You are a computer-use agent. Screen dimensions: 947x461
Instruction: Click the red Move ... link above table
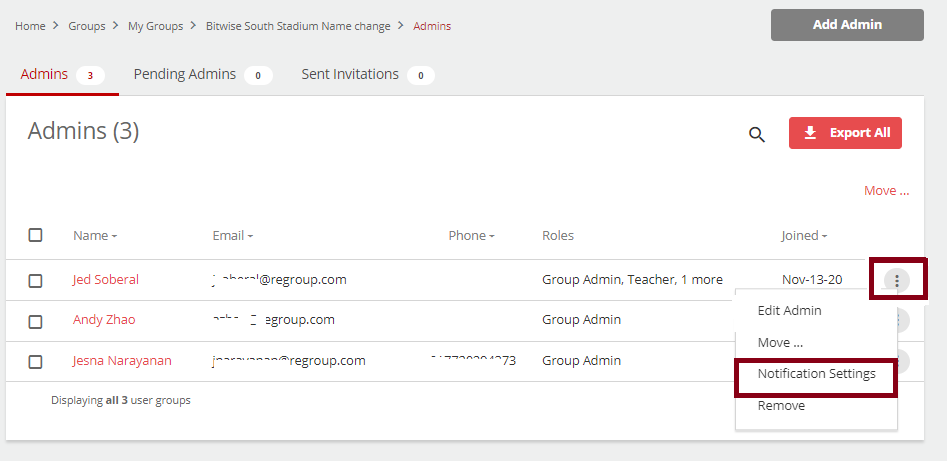[x=886, y=191]
